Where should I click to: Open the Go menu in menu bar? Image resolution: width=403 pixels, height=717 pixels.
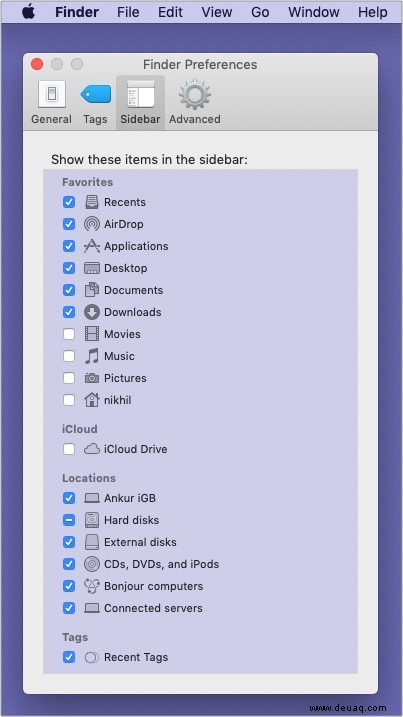pyautogui.click(x=260, y=12)
